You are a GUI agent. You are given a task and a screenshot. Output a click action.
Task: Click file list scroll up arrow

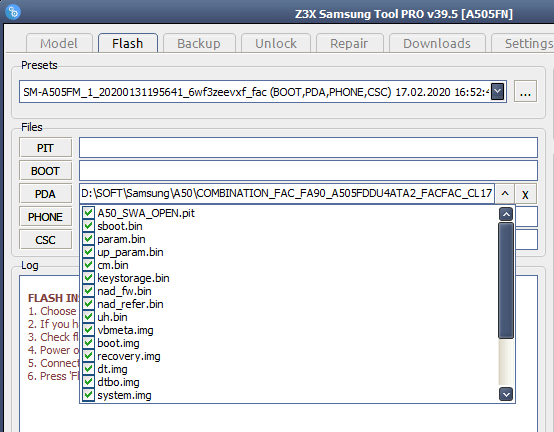tap(506, 214)
